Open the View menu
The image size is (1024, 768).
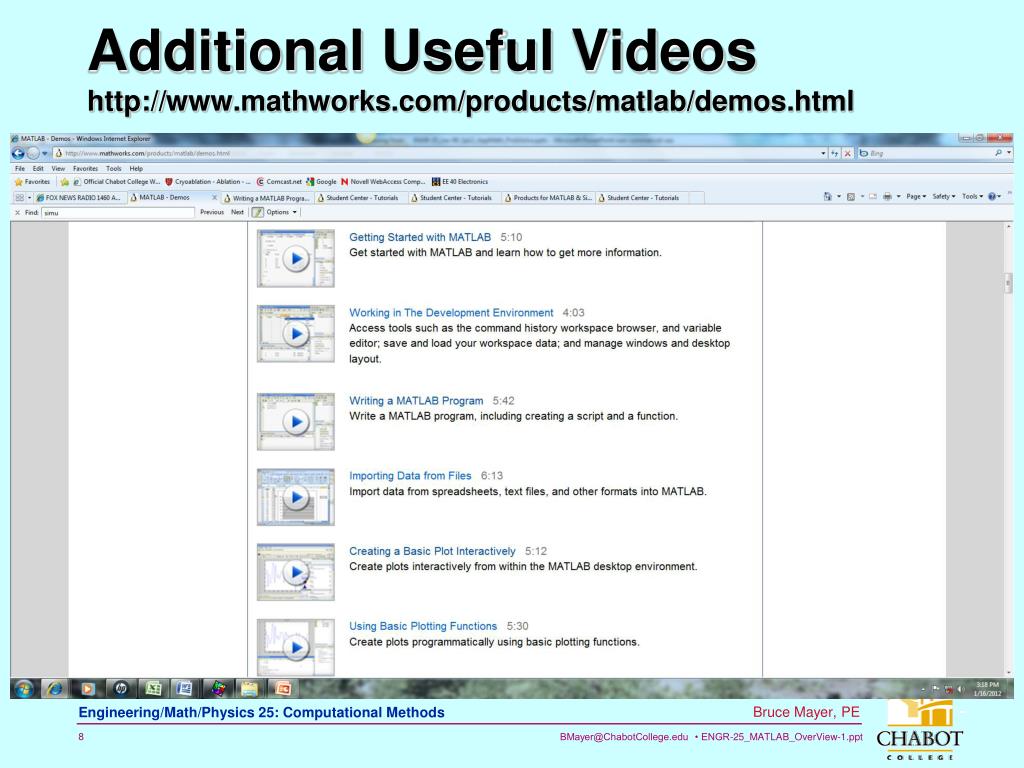coord(58,168)
